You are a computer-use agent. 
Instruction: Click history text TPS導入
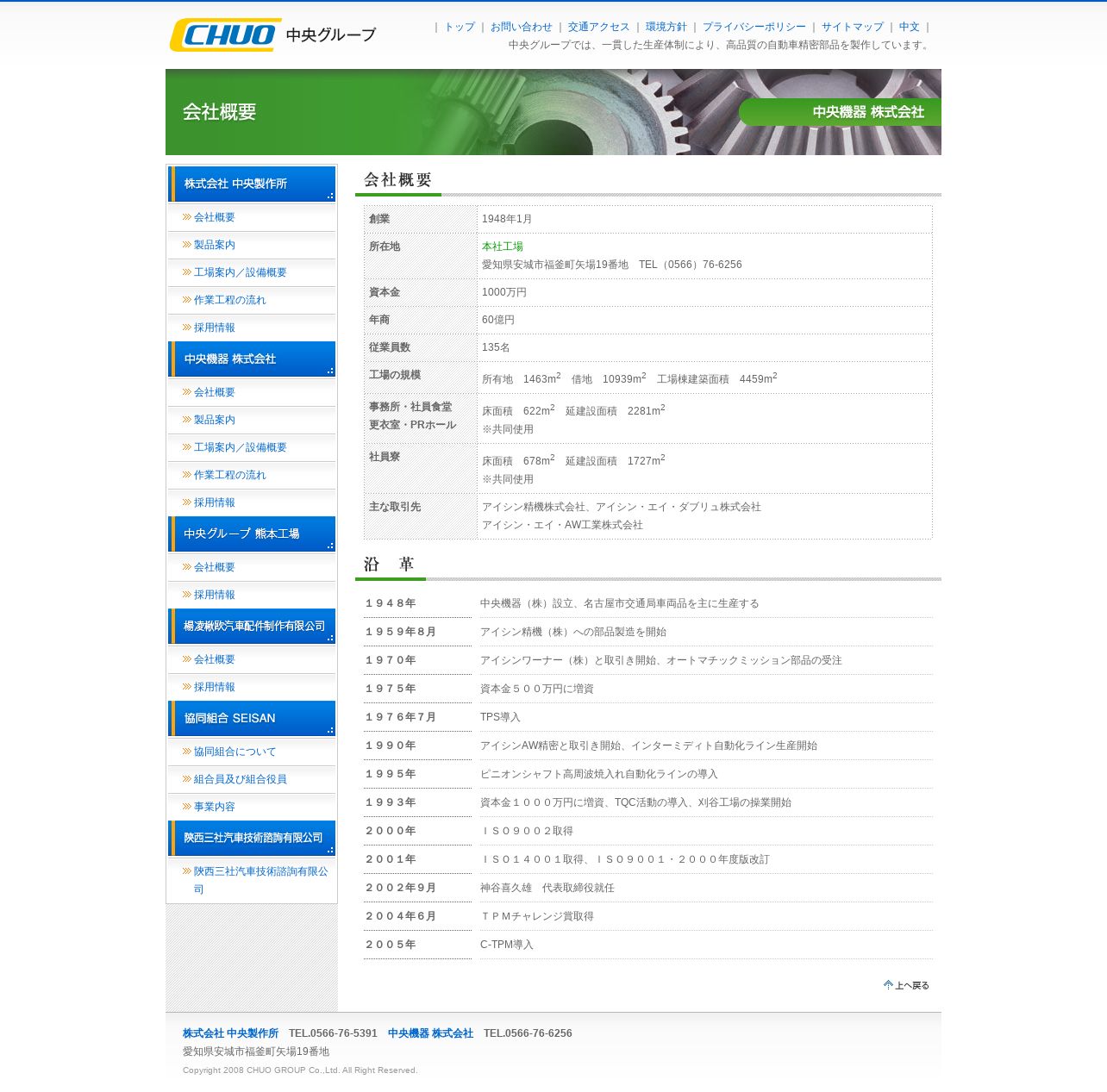pos(500,717)
